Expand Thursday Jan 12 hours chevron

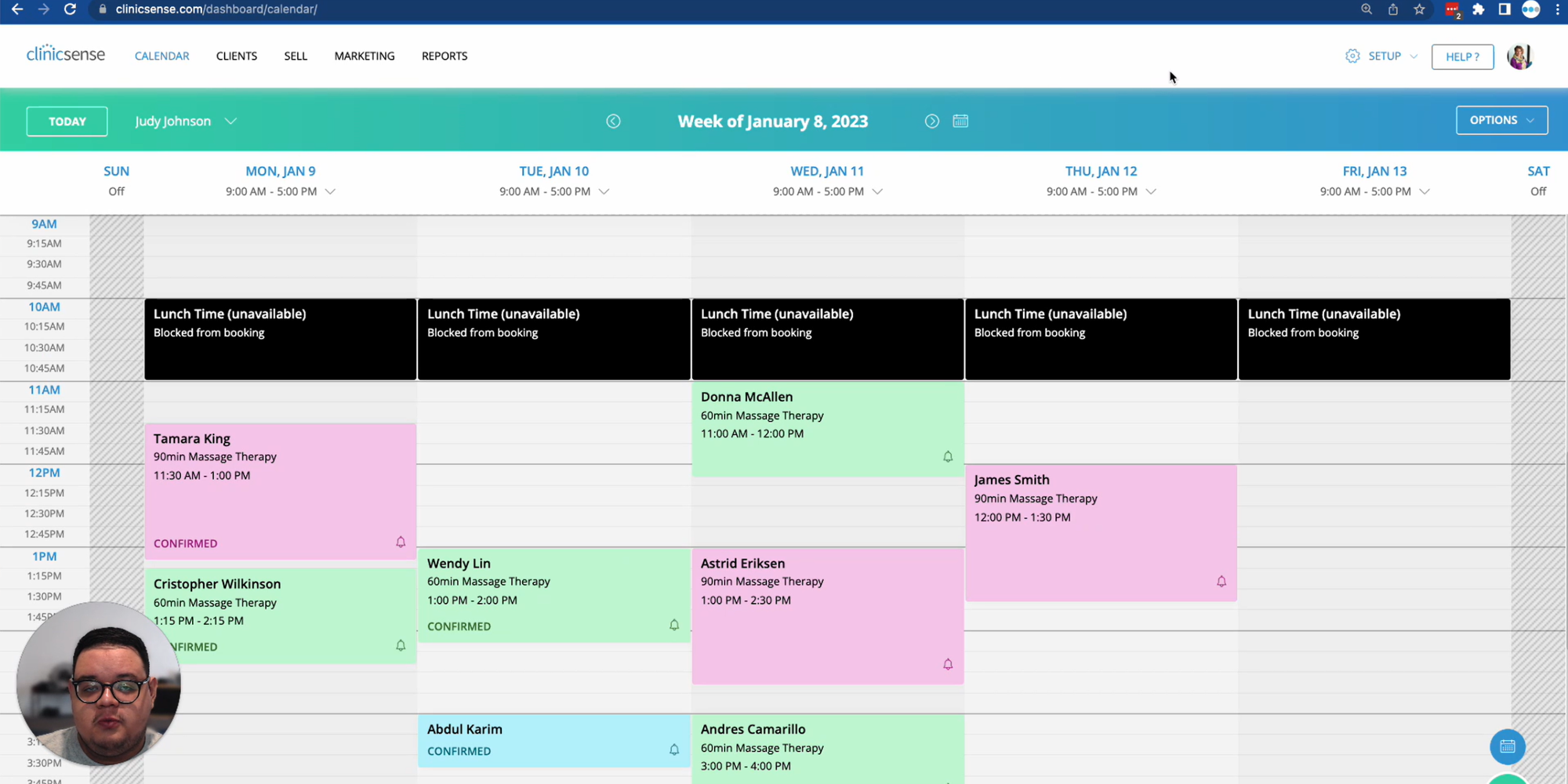(1151, 191)
